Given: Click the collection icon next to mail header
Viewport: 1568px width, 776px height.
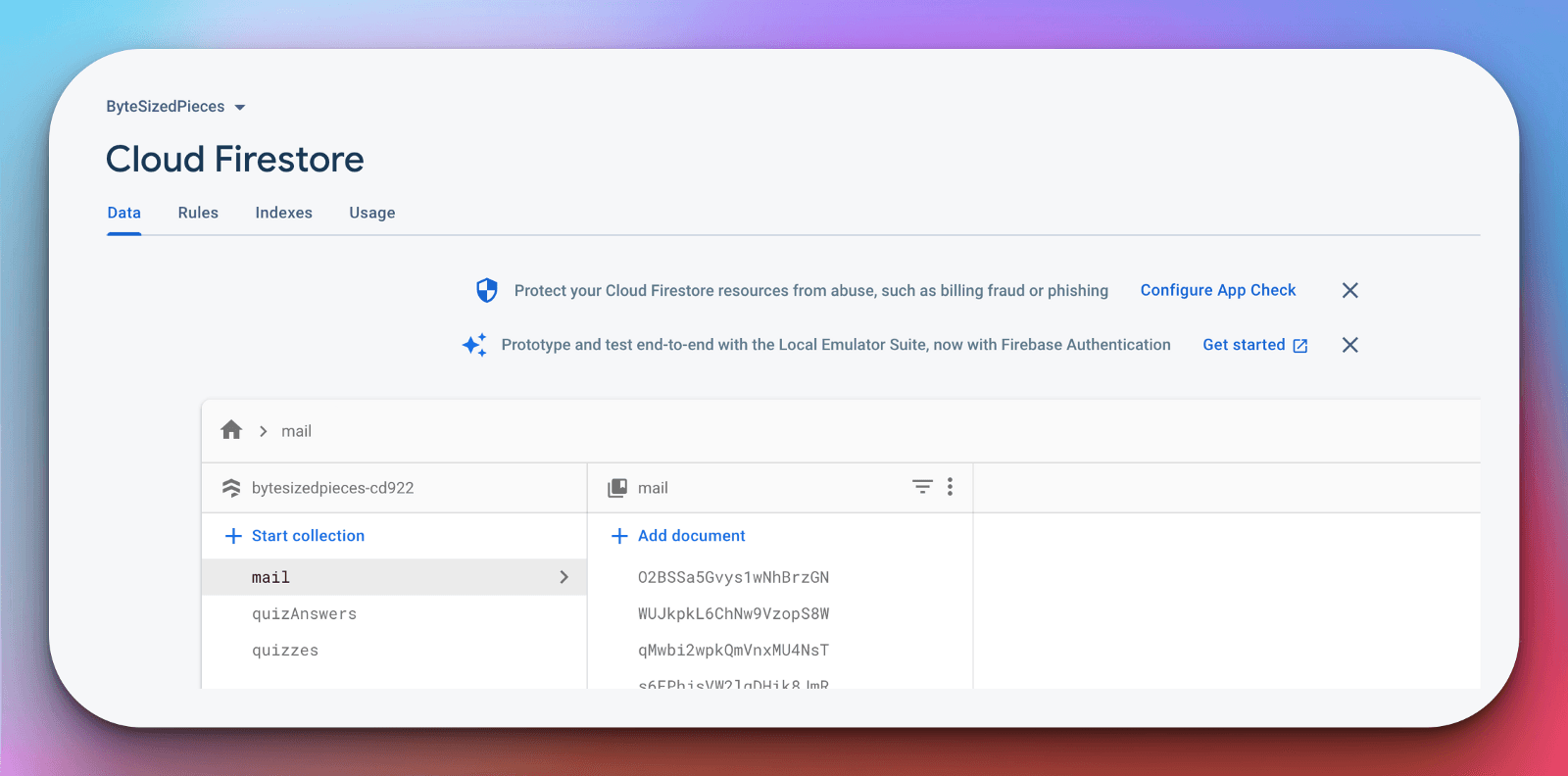Looking at the screenshot, I should [x=617, y=487].
